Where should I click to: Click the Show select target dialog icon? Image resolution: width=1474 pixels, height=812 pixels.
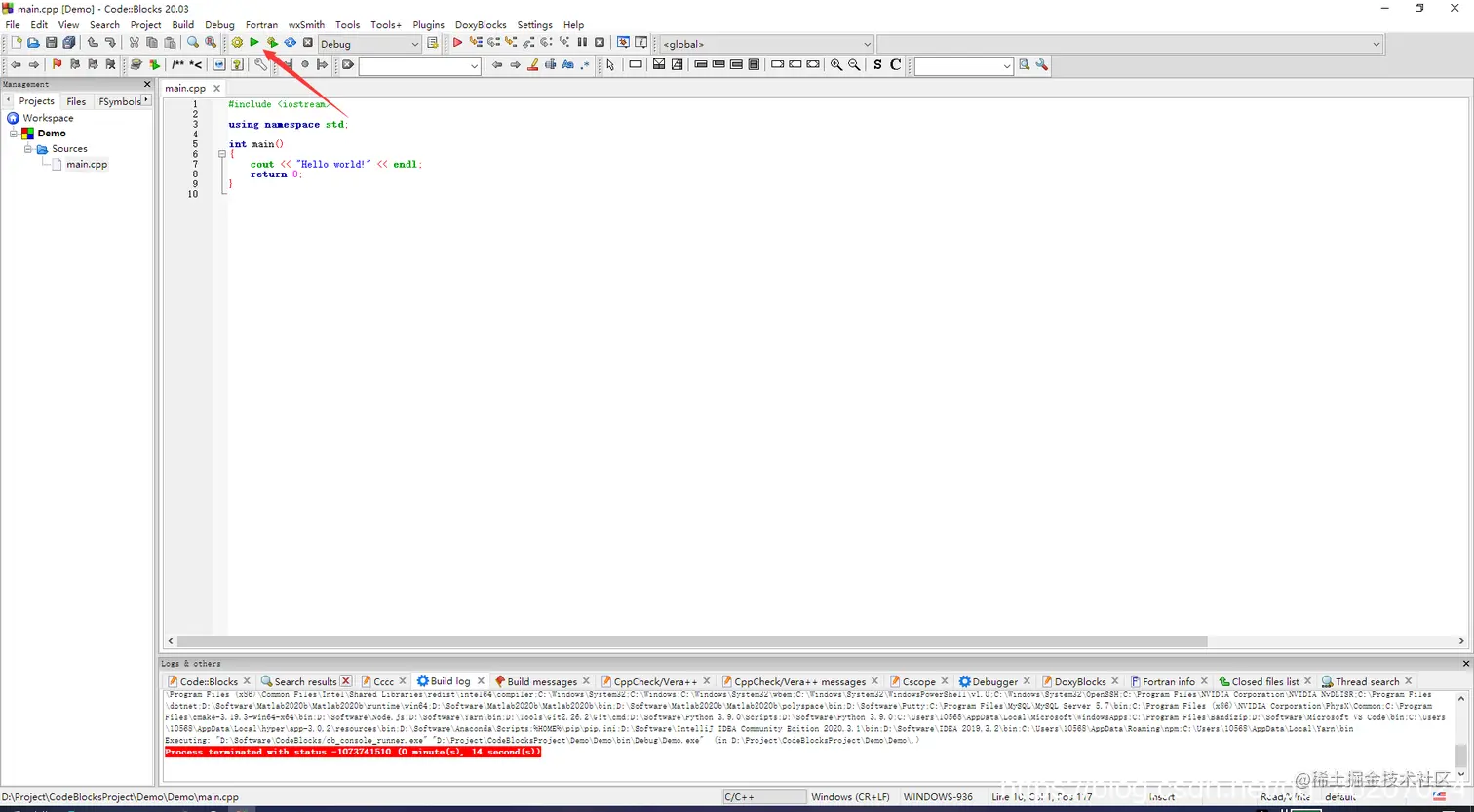point(433,43)
